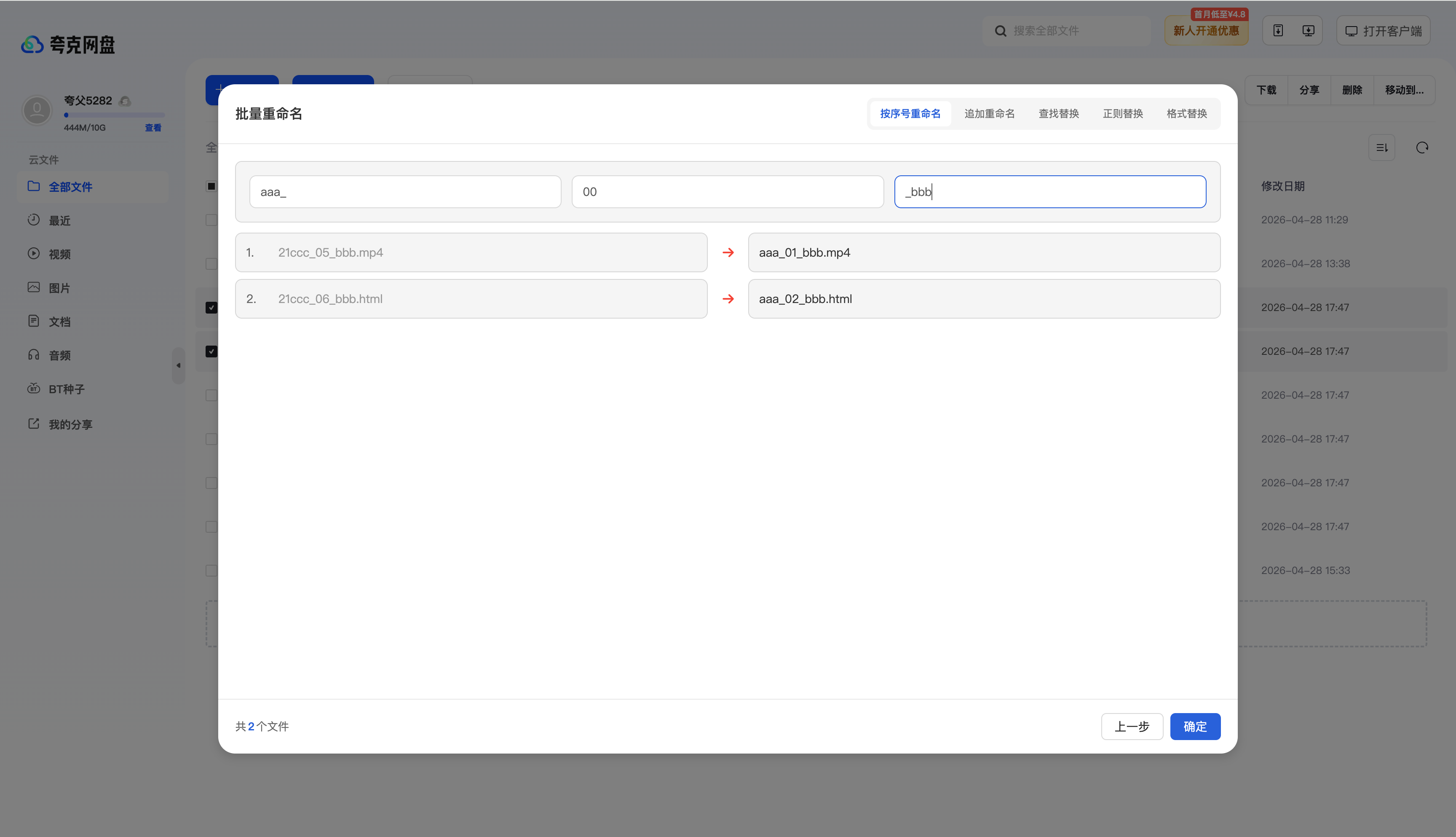Click the sort order icon
Viewport: 1456px width, 837px height.
point(1381,148)
